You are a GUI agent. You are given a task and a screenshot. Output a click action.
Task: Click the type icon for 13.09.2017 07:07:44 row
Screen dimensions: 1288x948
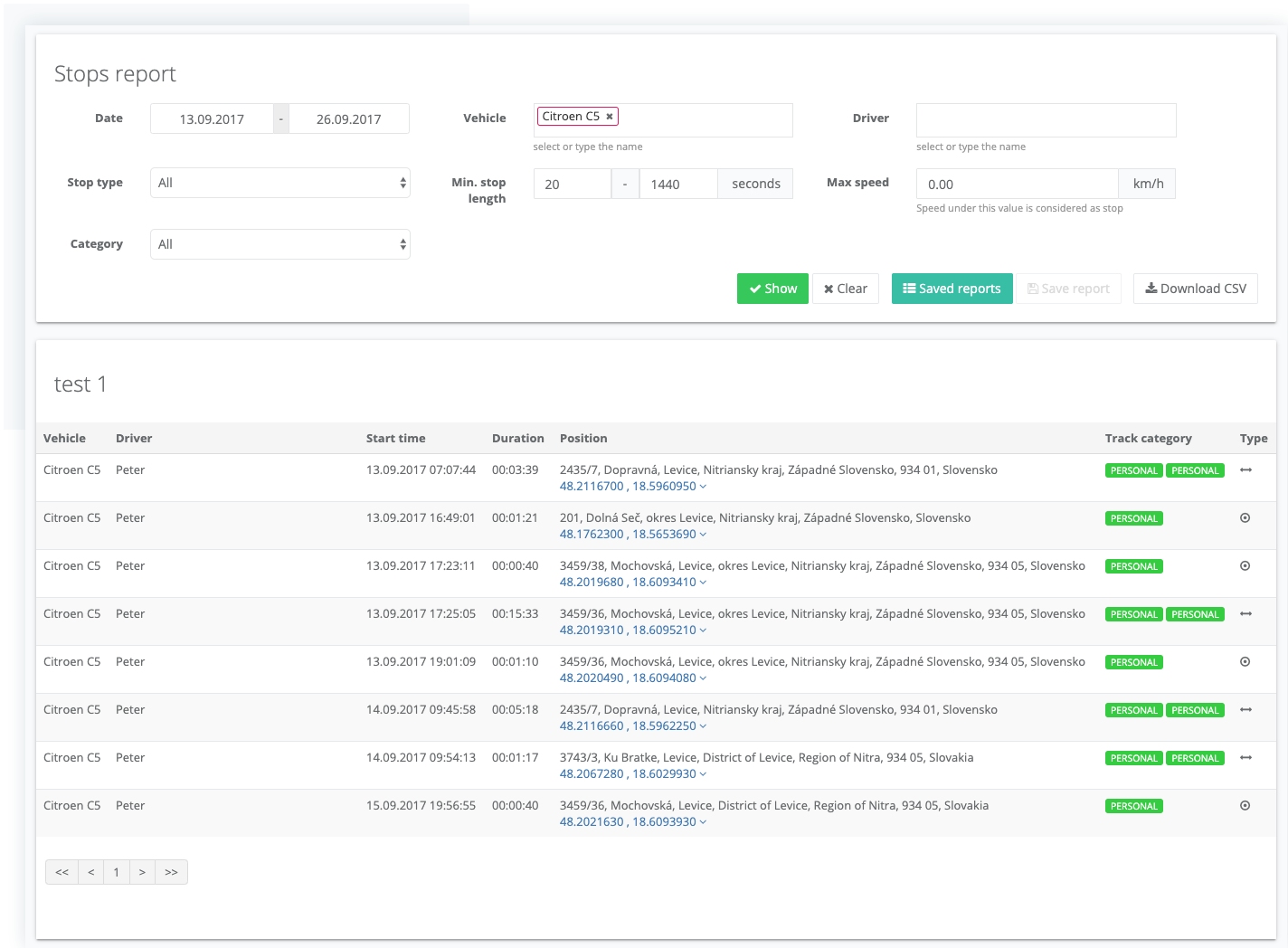(x=1245, y=470)
